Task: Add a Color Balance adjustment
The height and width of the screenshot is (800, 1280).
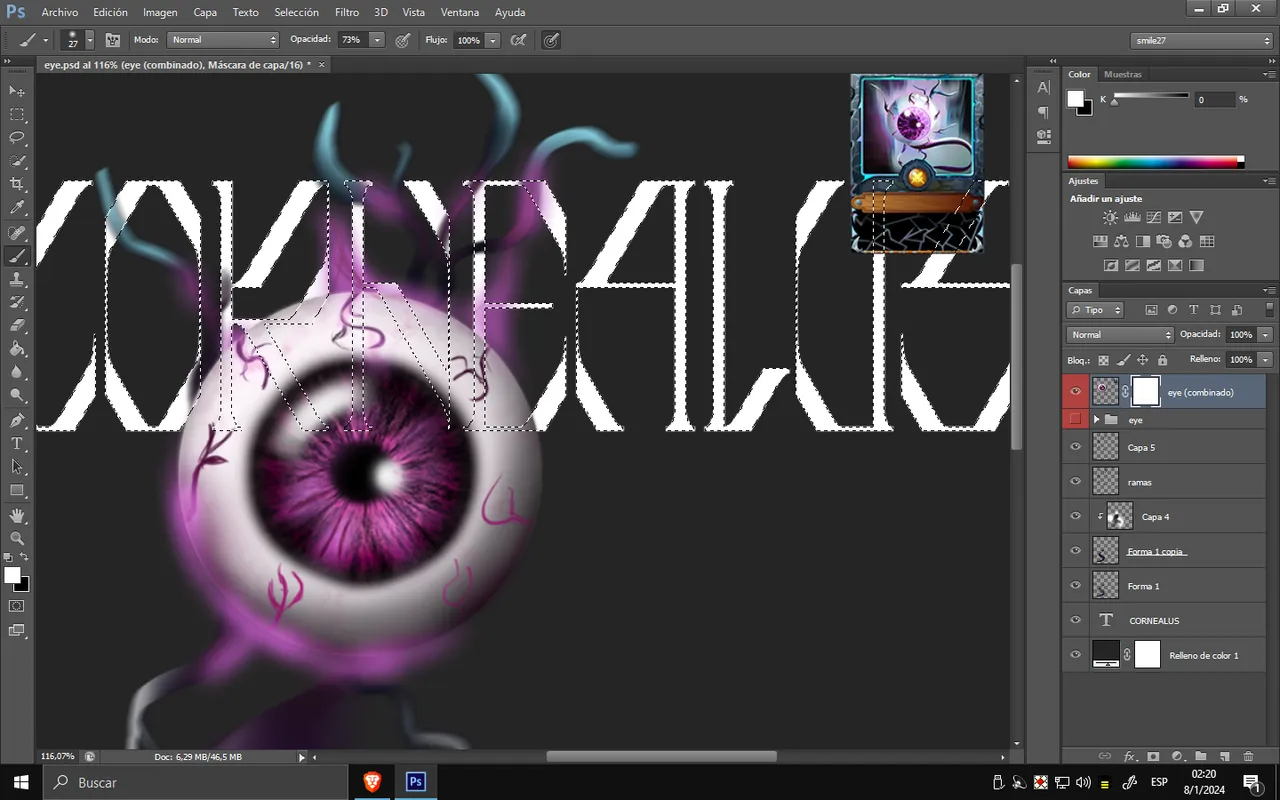Action: 1120,241
